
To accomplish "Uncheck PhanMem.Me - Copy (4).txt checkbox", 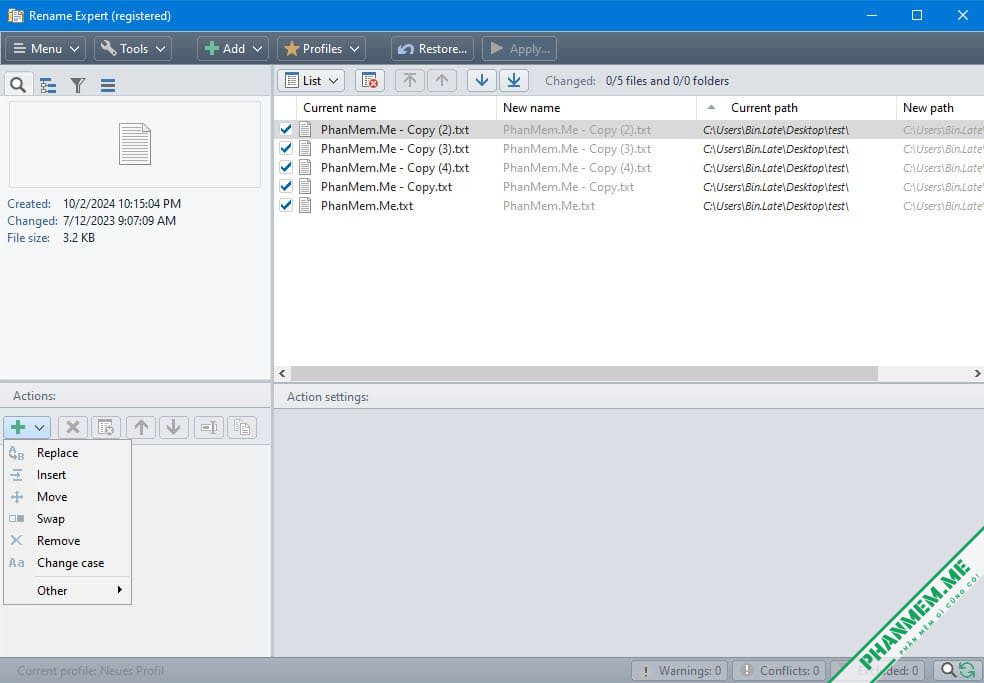I will click(286, 167).
